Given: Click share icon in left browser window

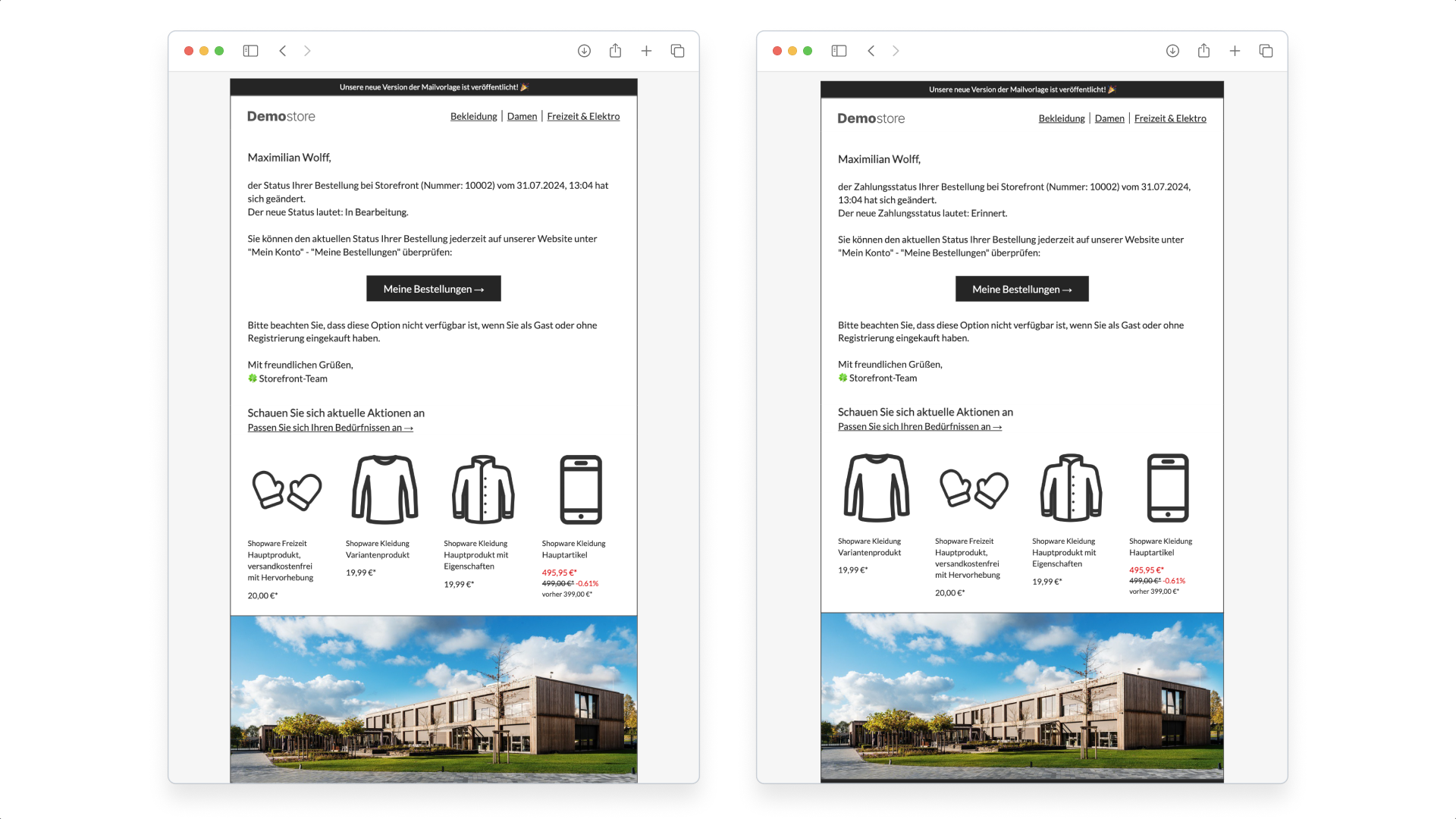Looking at the screenshot, I should [615, 50].
